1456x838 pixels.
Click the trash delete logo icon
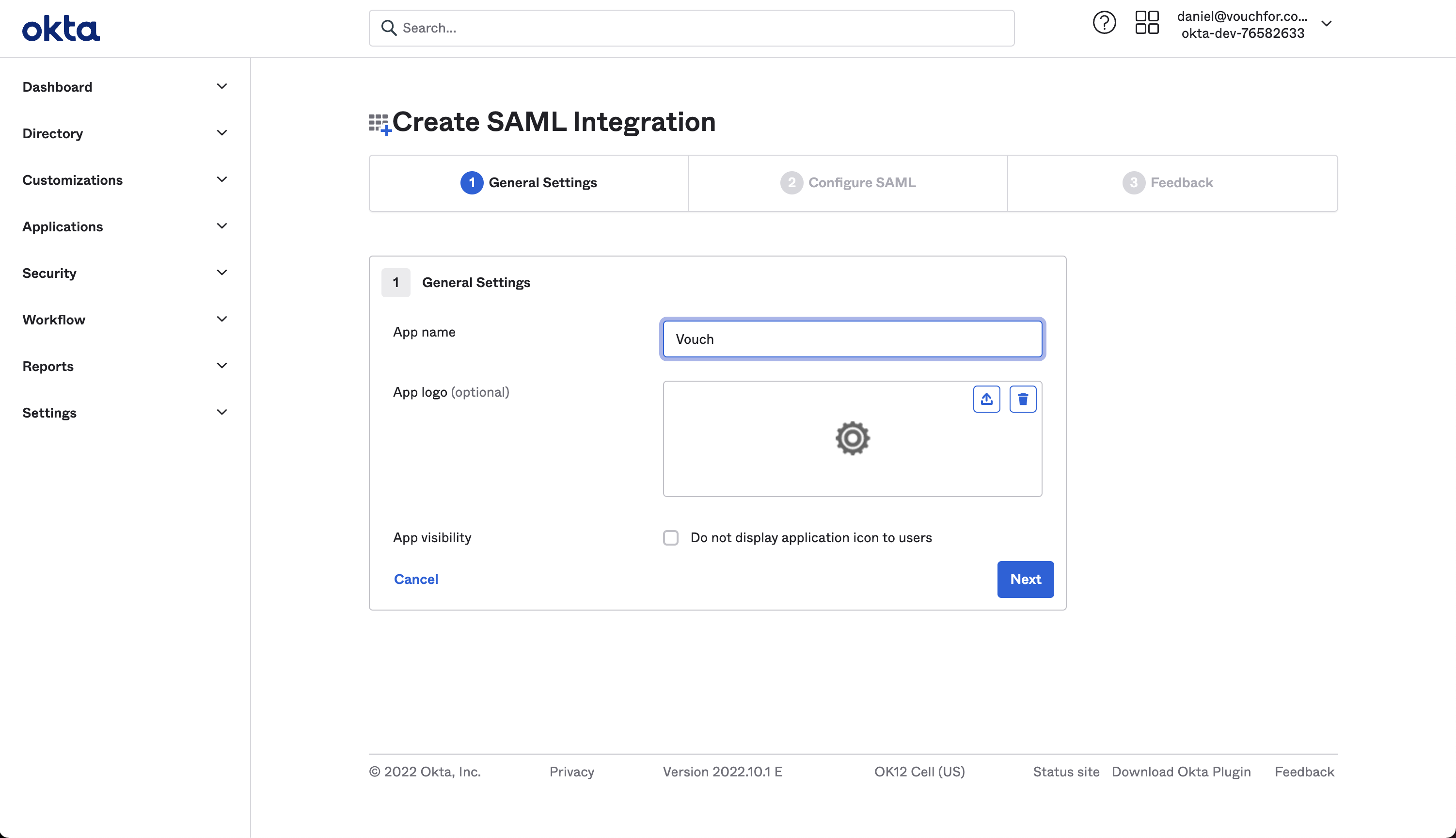[x=1022, y=399]
